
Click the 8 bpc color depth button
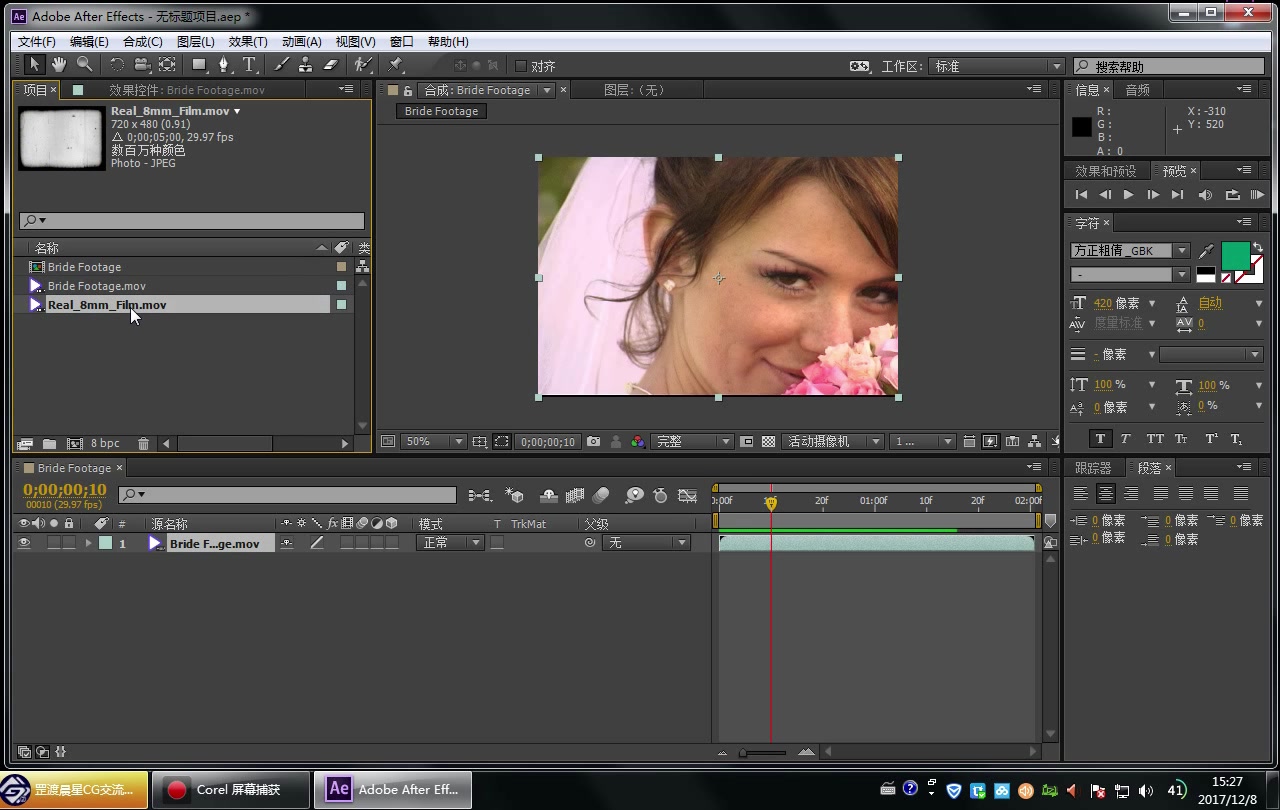[105, 443]
